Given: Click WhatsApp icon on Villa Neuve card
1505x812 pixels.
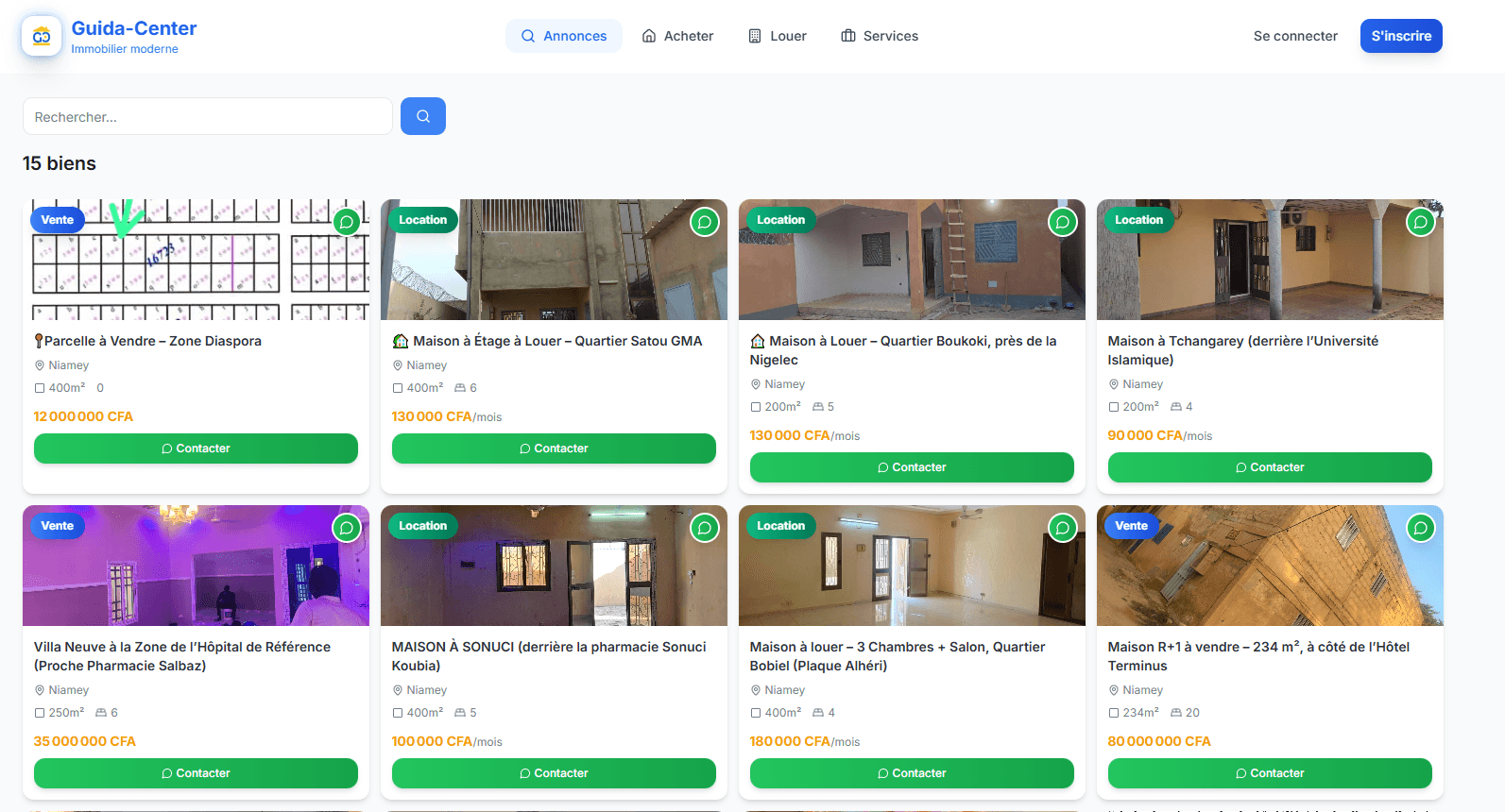Looking at the screenshot, I should [347, 528].
